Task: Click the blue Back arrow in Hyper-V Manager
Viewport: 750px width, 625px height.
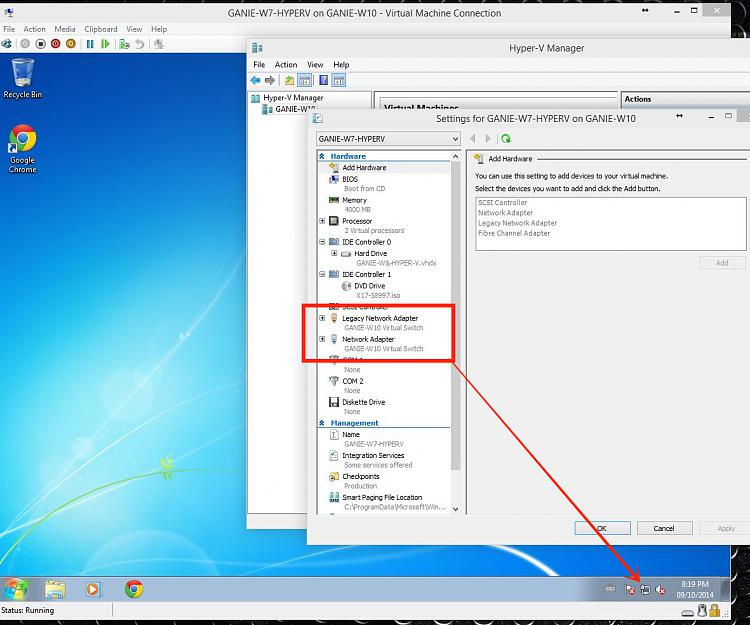Action: [255, 80]
